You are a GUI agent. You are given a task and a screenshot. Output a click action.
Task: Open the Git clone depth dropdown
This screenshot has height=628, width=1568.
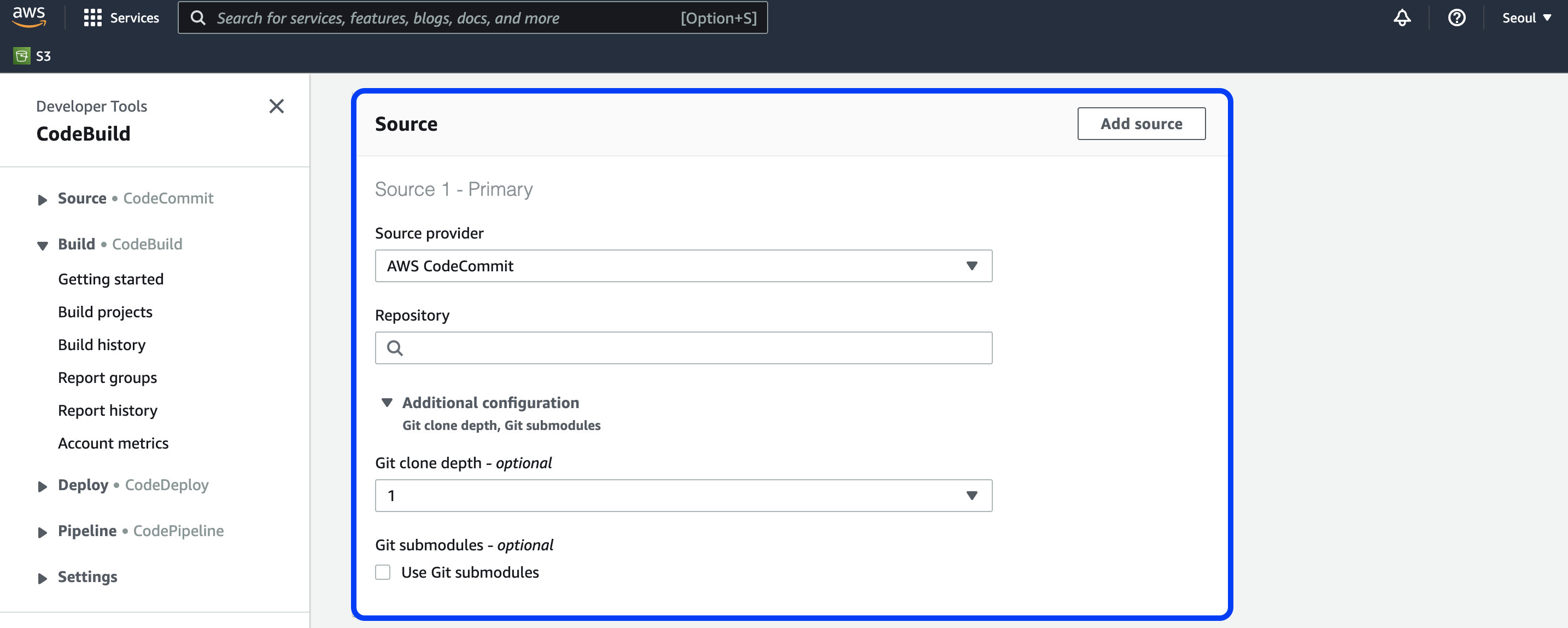tap(683, 495)
